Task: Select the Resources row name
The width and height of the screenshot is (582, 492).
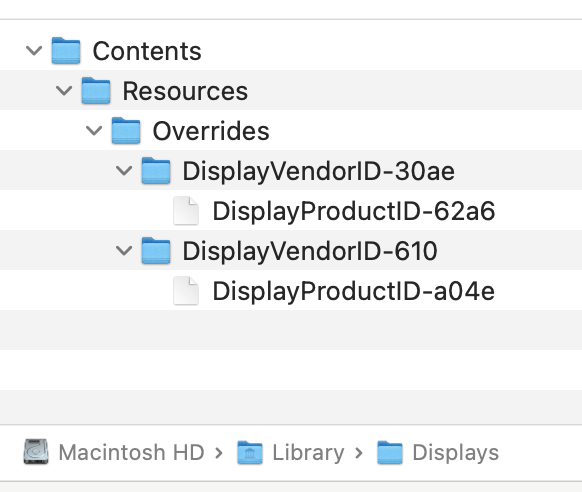Action: point(185,91)
